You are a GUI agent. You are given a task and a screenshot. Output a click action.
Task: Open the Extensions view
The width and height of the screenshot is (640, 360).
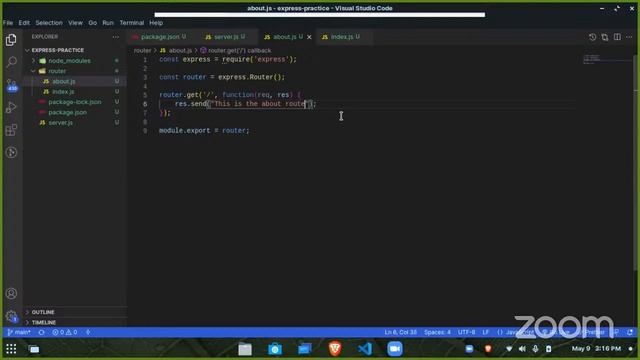11,130
